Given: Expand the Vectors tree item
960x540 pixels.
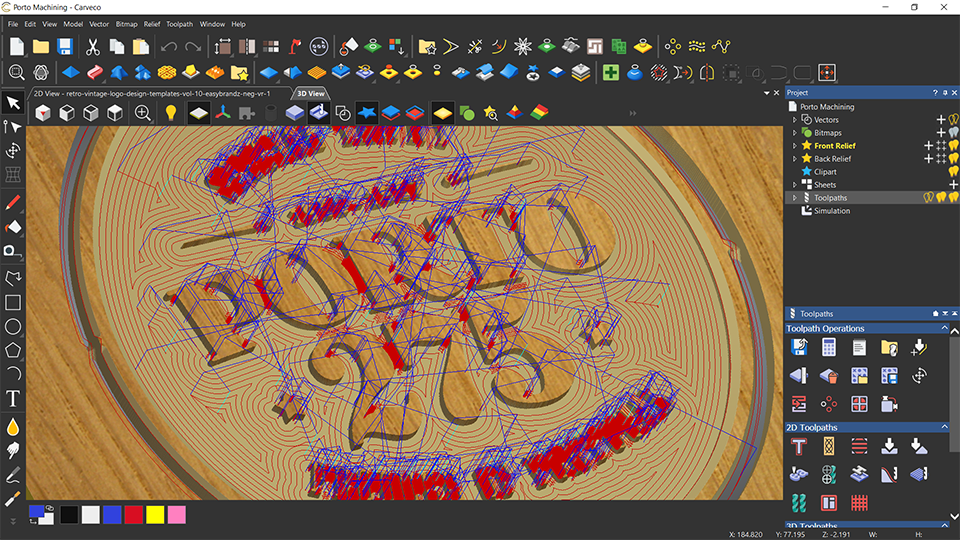Looking at the screenshot, I should click(x=795, y=120).
